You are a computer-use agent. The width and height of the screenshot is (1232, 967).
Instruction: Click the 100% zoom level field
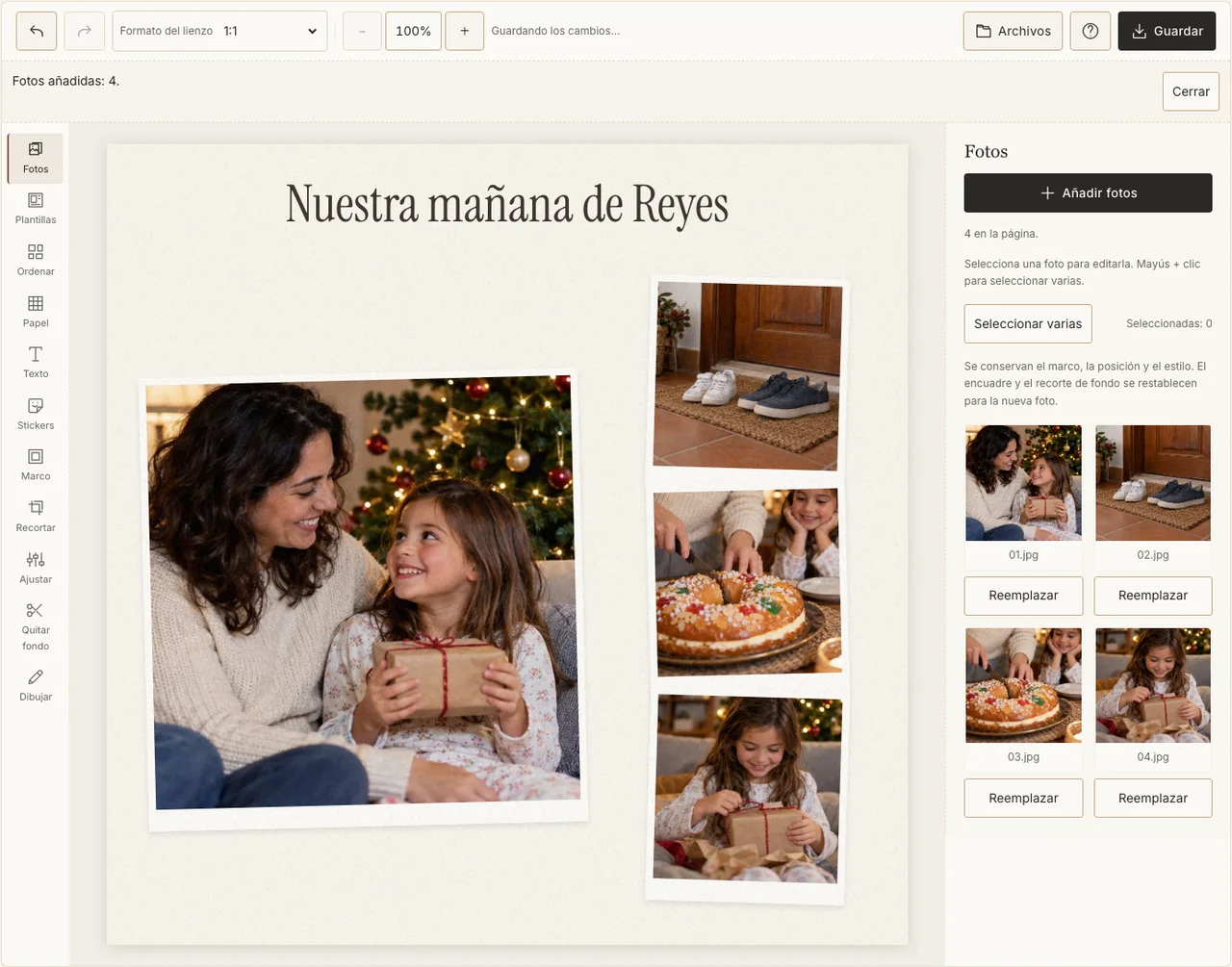click(x=414, y=31)
